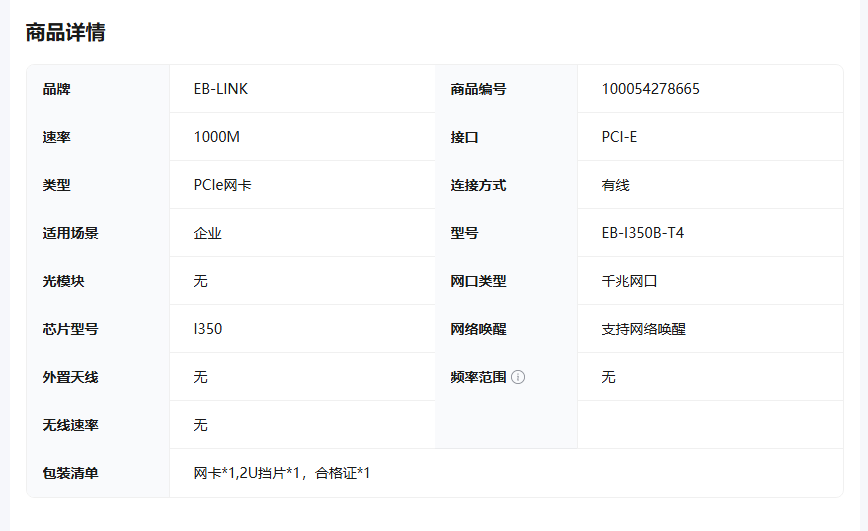Click the 千兆网口 value
868x531 pixels.
point(629,281)
